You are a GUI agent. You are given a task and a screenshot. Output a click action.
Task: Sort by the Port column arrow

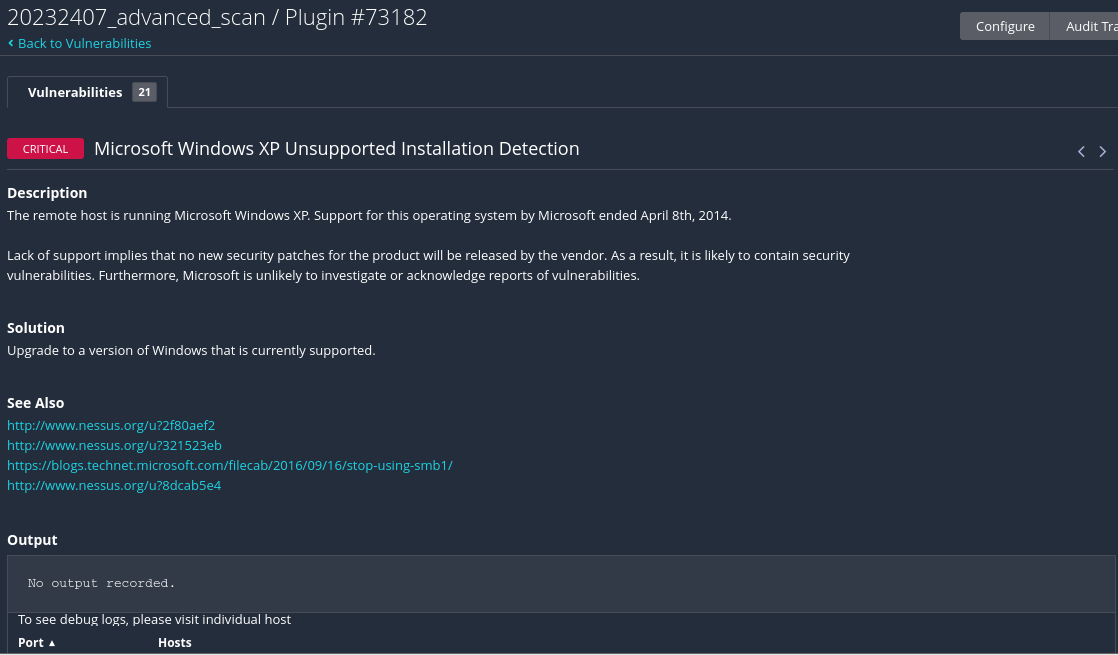pos(52,643)
